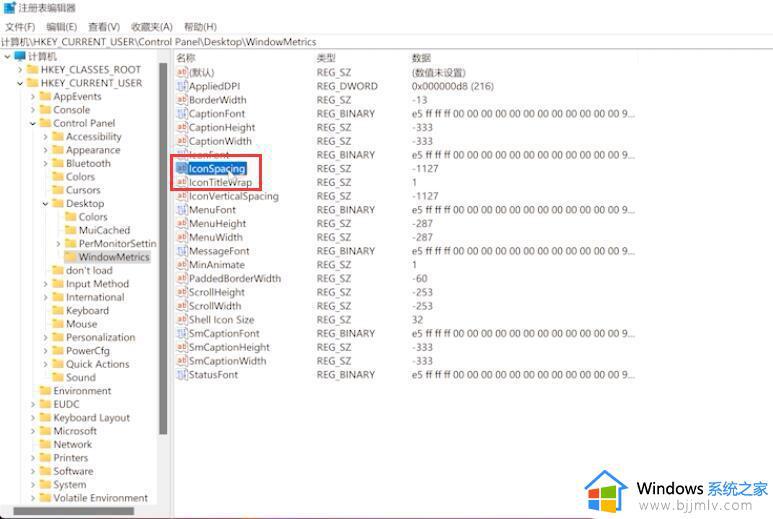Sort by the 数据 column header
This screenshot has width=773, height=519.
421,58
